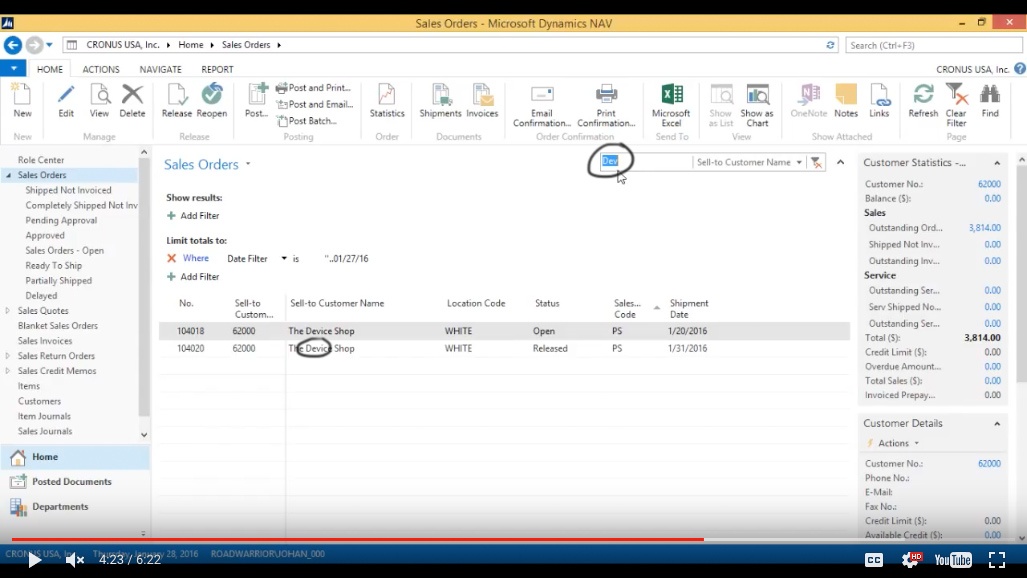Open Departments navigation button
This screenshot has width=1027, height=578.
pyautogui.click(x=75, y=507)
